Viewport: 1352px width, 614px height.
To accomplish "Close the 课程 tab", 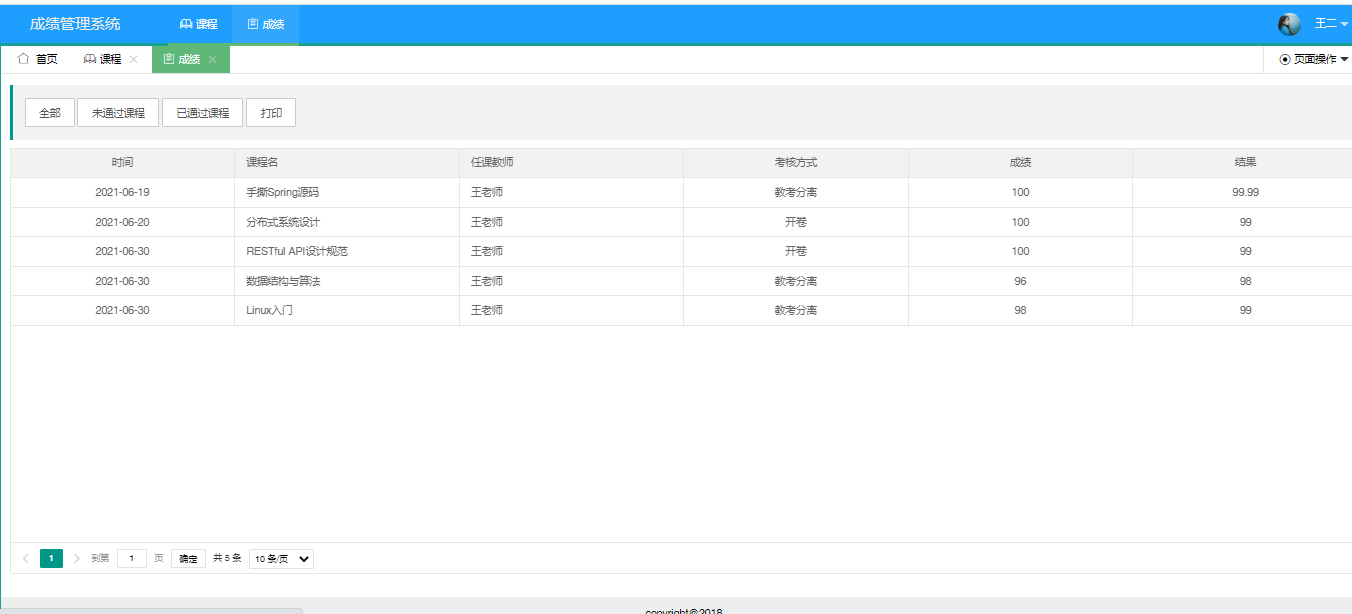I will [x=133, y=60].
